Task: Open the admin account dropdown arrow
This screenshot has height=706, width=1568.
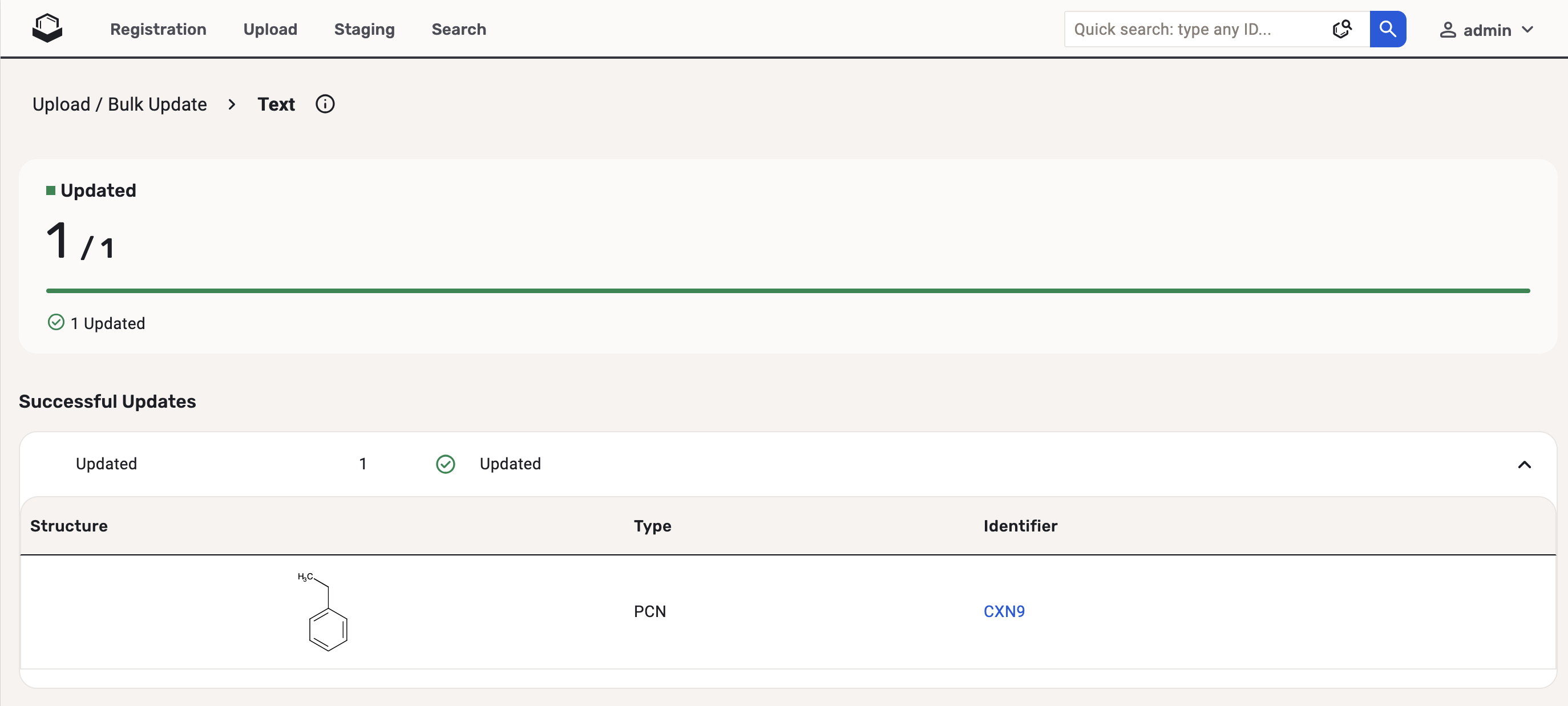Action: 1526,30
